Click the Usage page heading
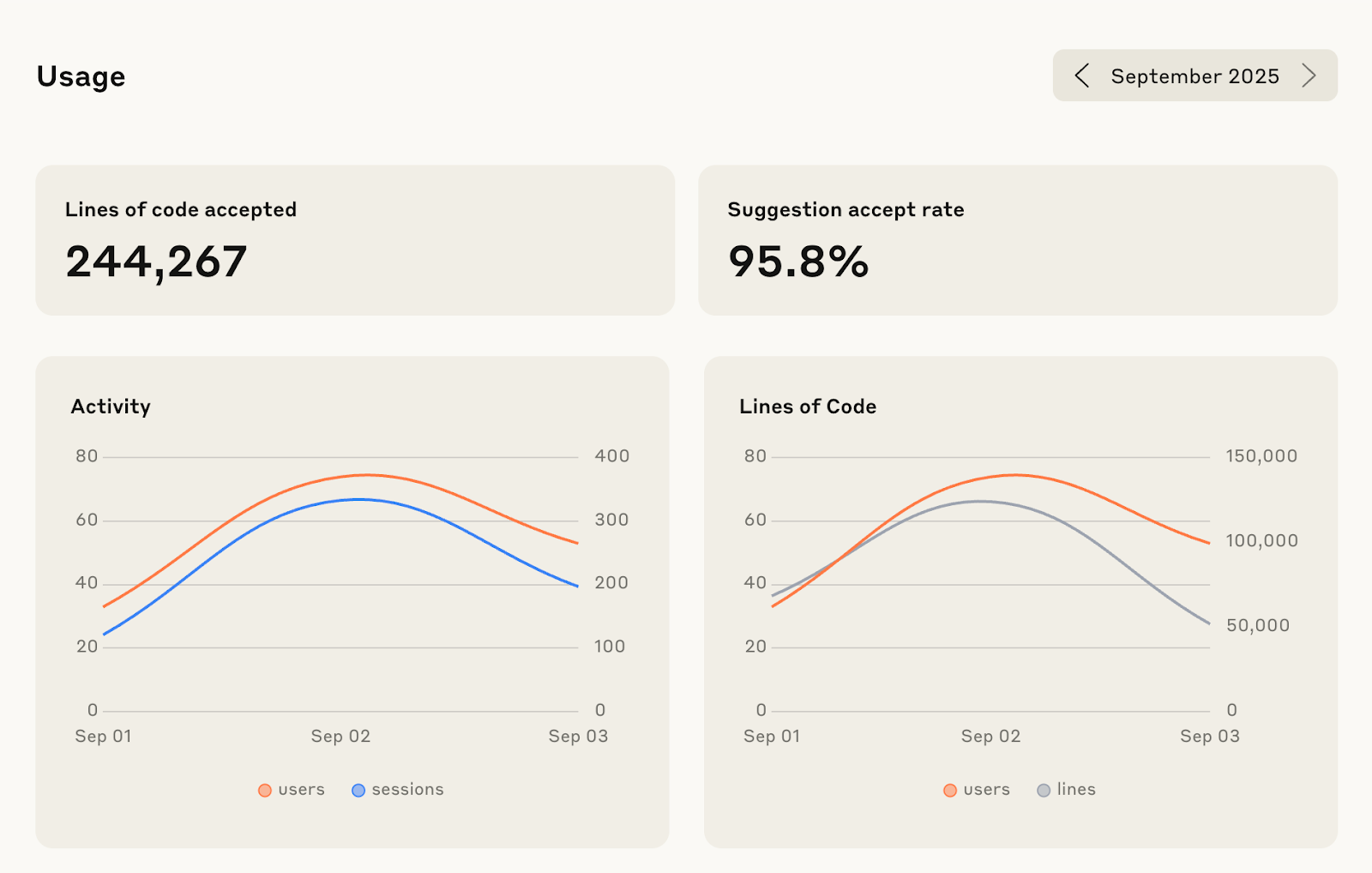The width and height of the screenshot is (1372, 873). [81, 76]
